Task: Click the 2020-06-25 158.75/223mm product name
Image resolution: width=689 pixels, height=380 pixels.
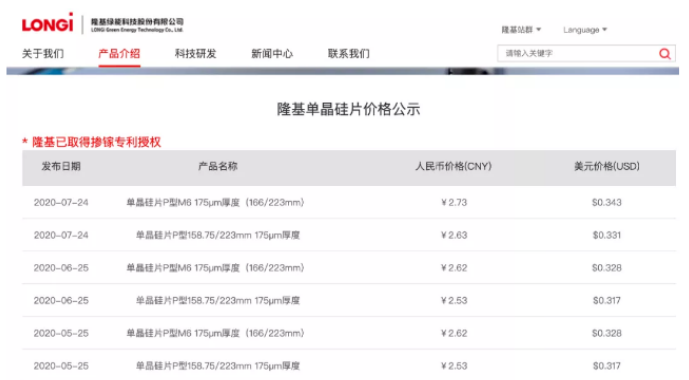Action: pyautogui.click(x=218, y=300)
